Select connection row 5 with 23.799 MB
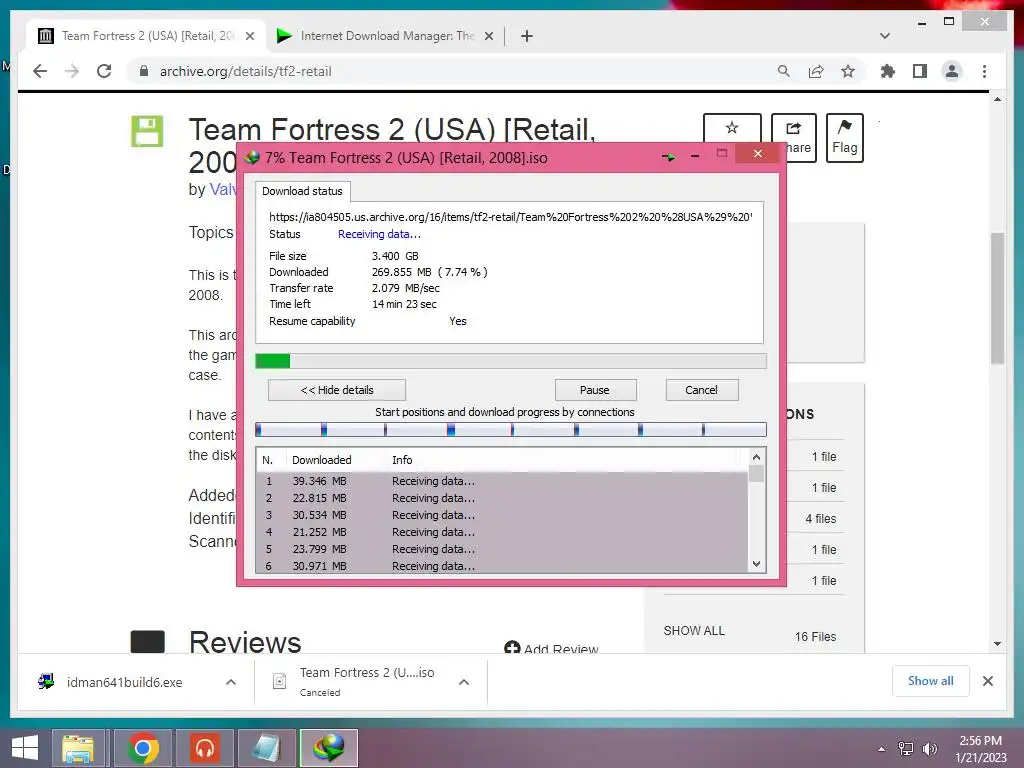This screenshot has height=768, width=1024. click(502, 549)
